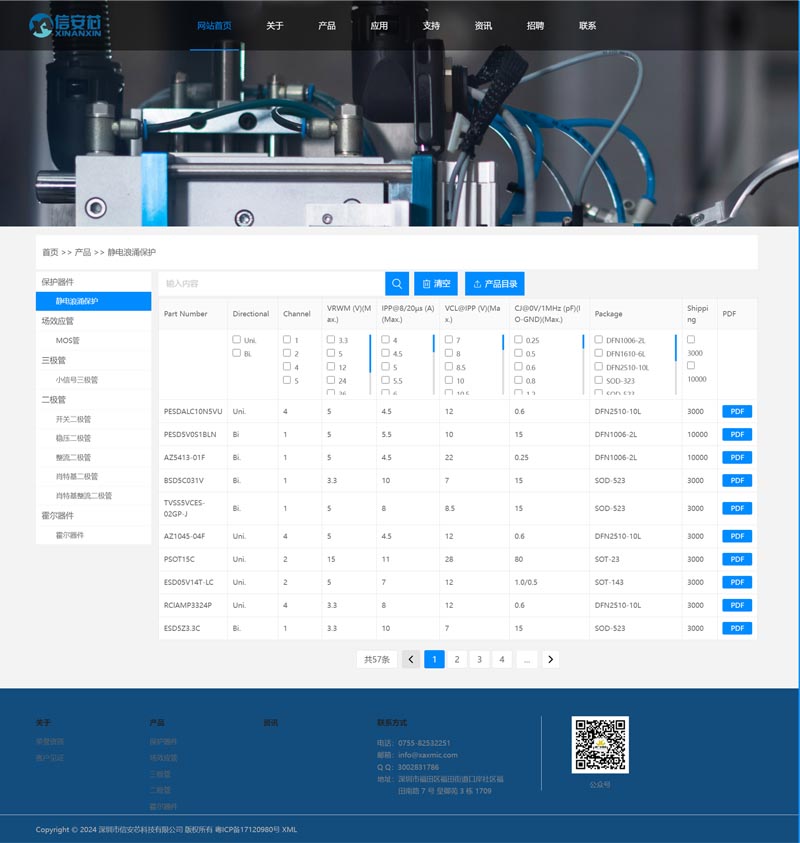800x843 pixels.
Task: Select 二极管 sidebar category heading
Action: coord(53,399)
